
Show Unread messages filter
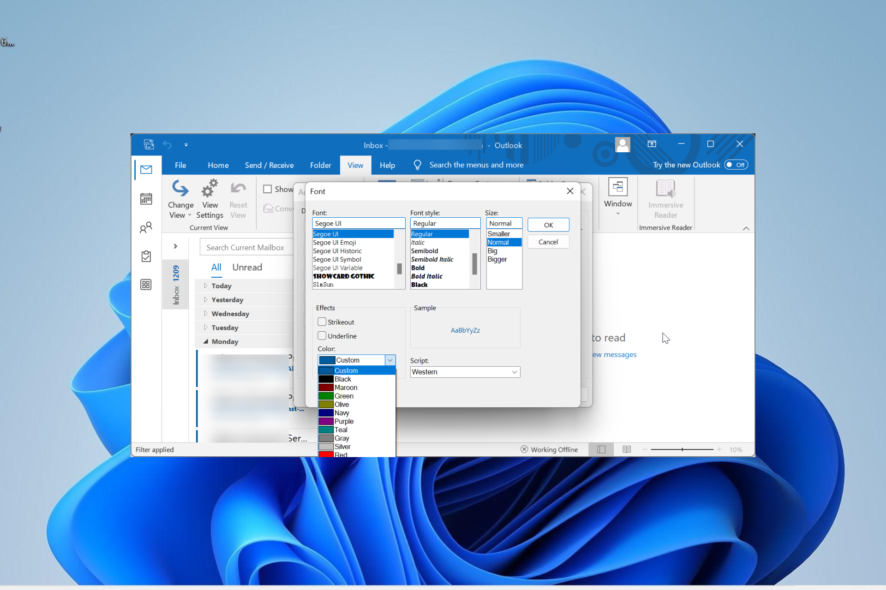coord(247,267)
